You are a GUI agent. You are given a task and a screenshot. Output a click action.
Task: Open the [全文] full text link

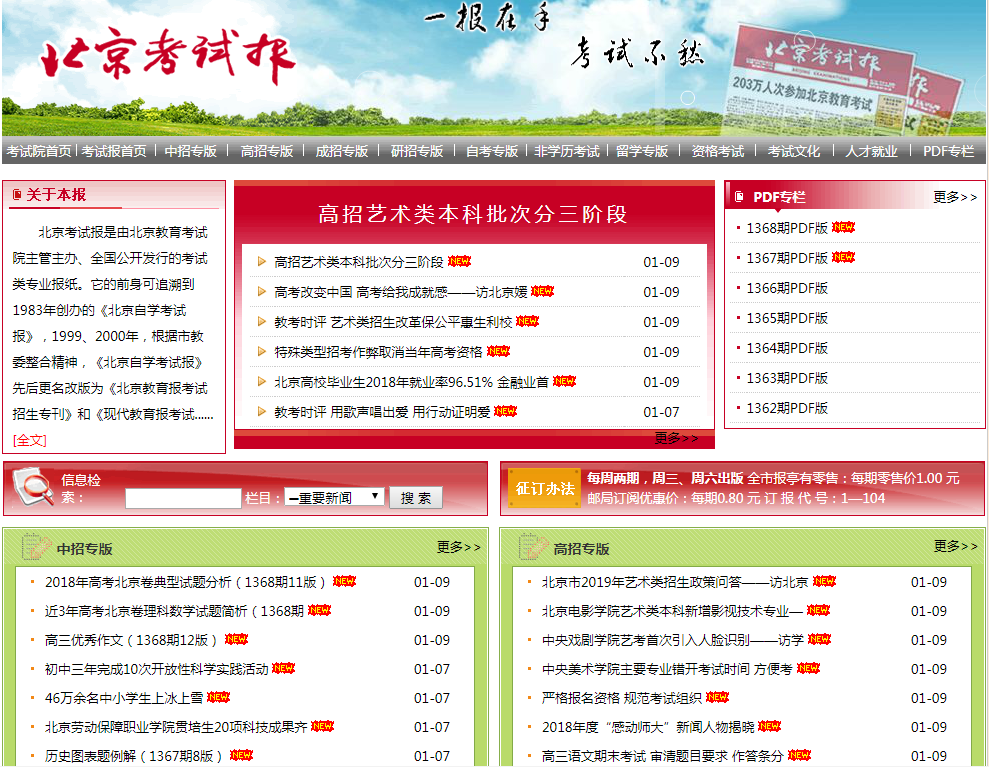click(x=30, y=440)
